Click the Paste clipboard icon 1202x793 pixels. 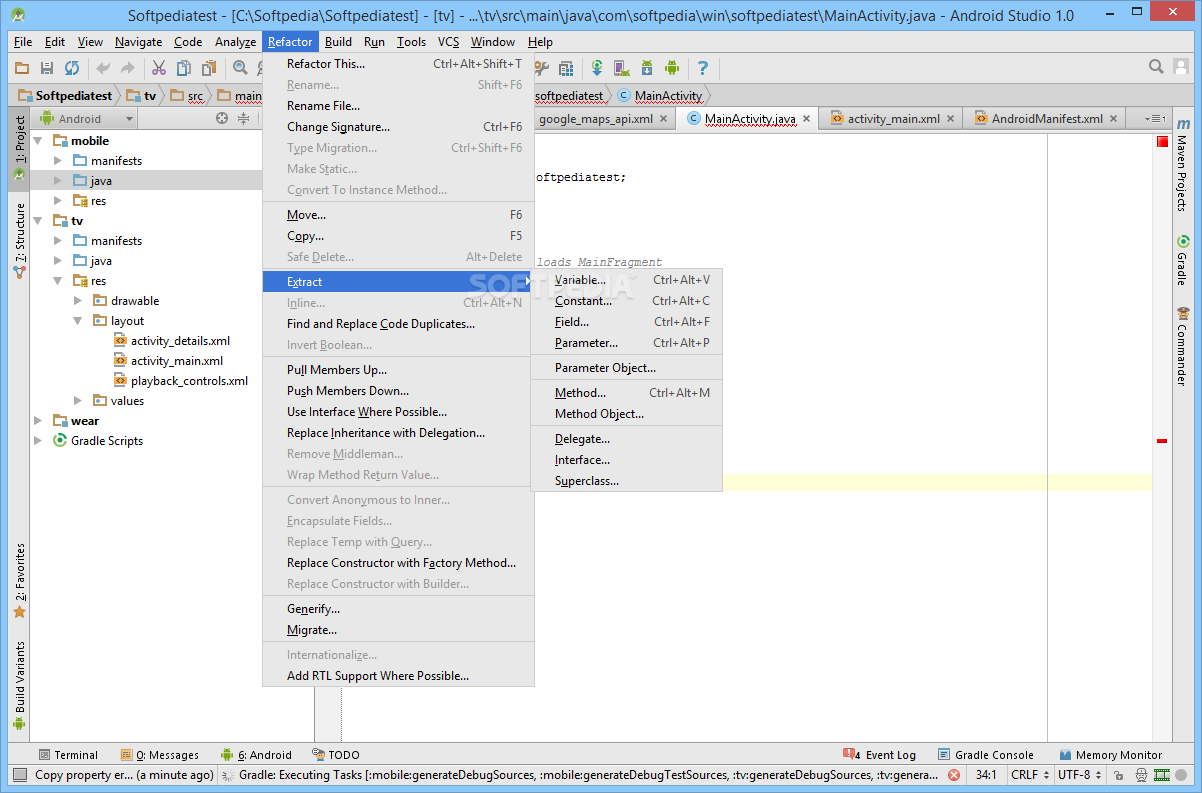click(209, 68)
